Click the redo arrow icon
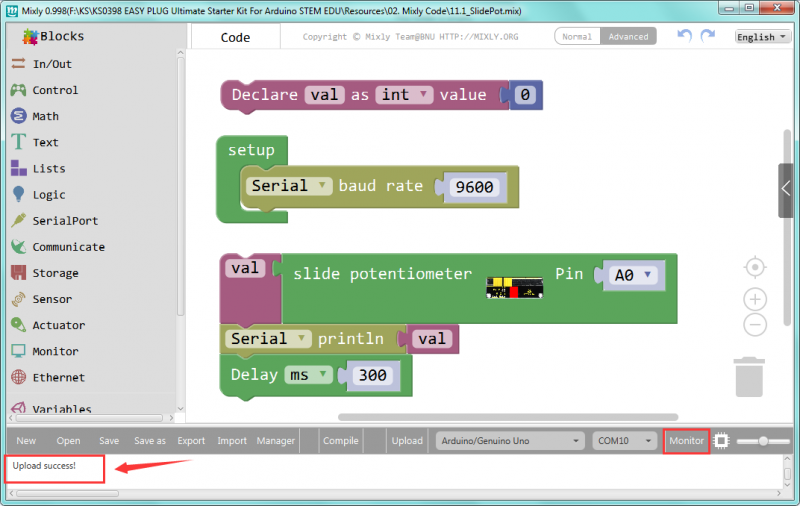The image size is (800, 506). (708, 36)
